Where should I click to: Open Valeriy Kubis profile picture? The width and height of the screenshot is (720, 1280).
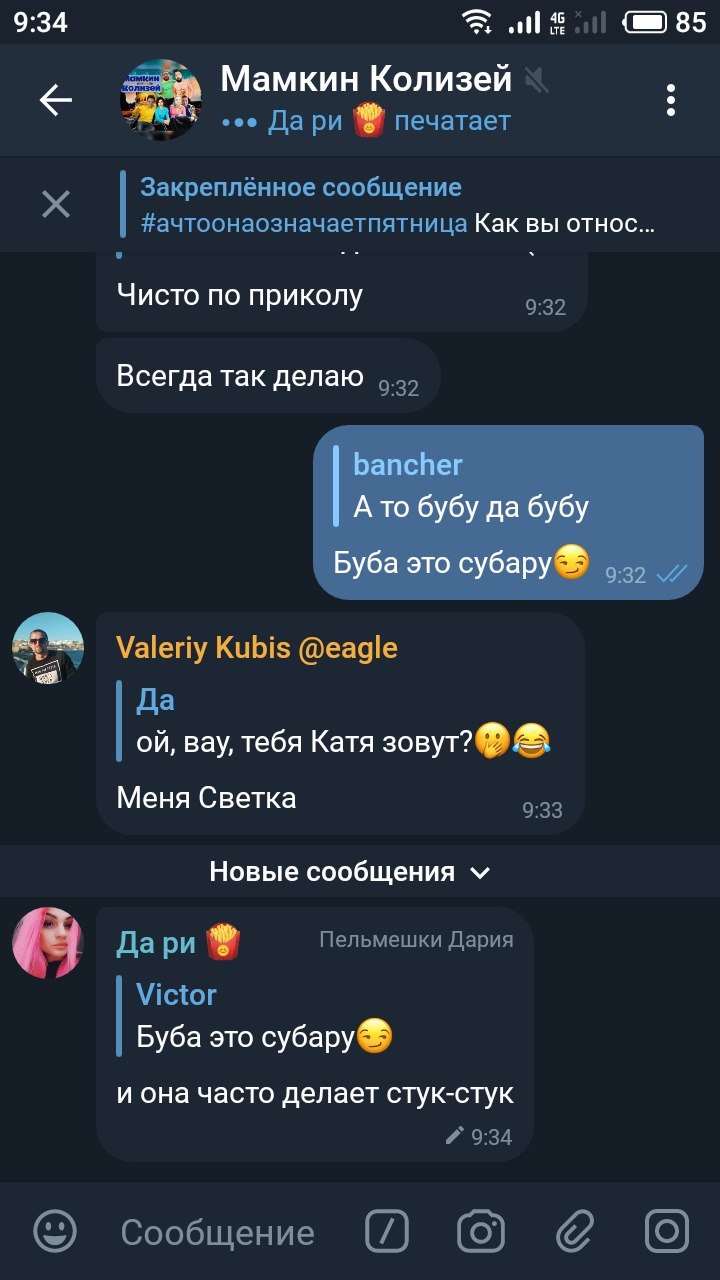(47, 647)
